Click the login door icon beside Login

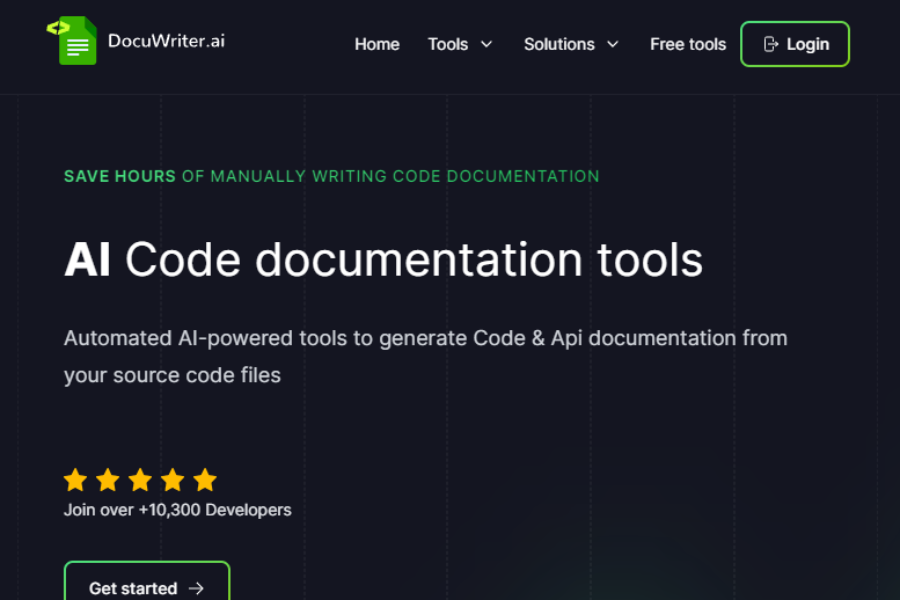[x=770, y=44]
